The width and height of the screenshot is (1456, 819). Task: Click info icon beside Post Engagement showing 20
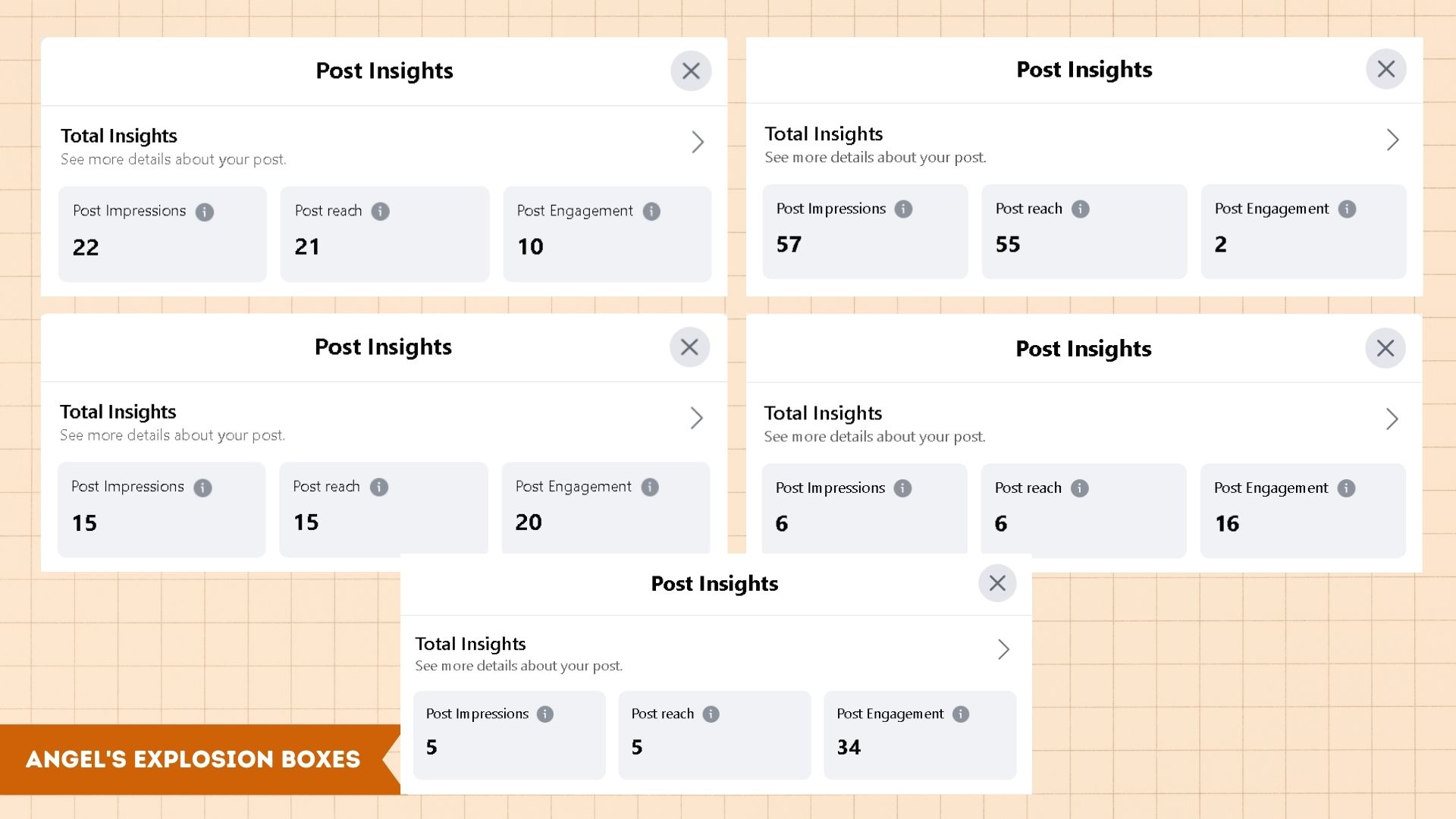[x=650, y=487]
